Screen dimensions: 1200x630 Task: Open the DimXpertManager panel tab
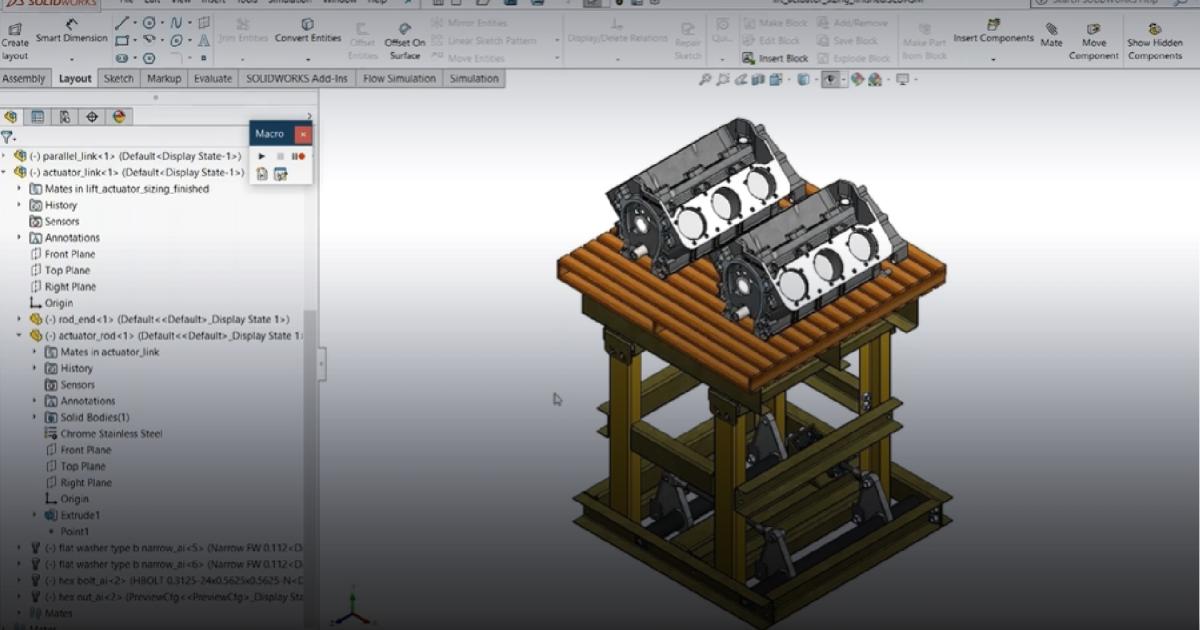pos(92,117)
